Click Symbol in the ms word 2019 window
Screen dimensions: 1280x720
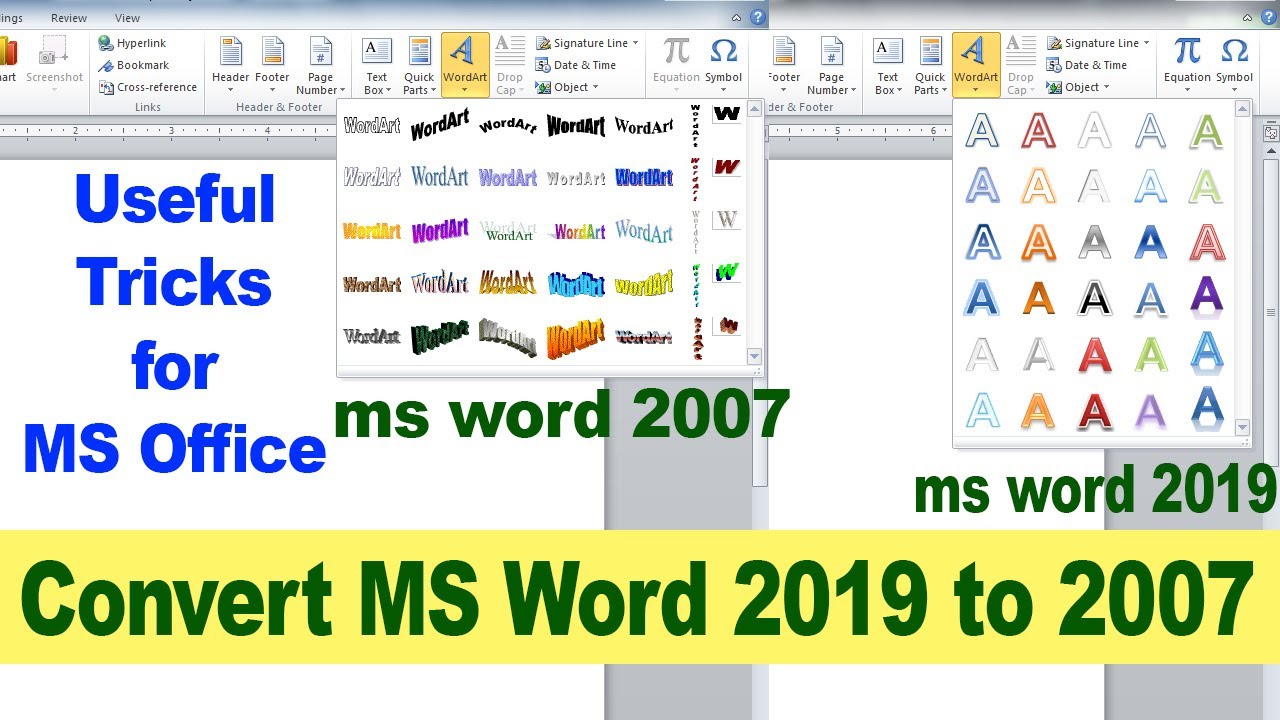tap(1234, 65)
